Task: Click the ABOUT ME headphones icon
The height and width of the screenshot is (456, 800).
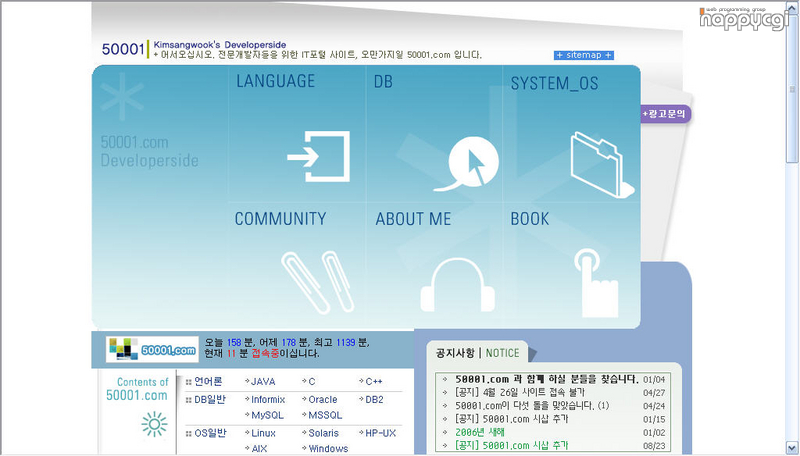Action: tap(458, 285)
